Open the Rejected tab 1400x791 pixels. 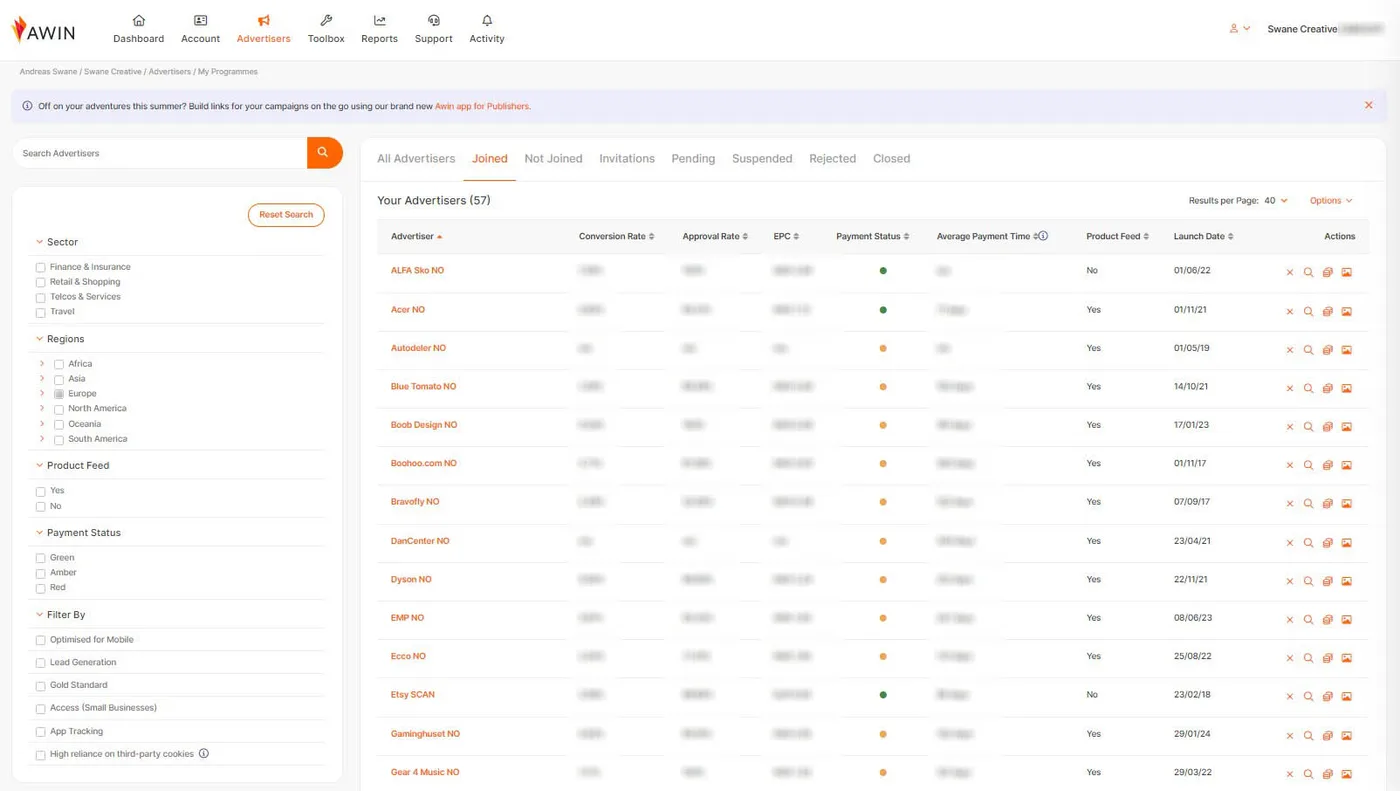pyautogui.click(x=832, y=159)
